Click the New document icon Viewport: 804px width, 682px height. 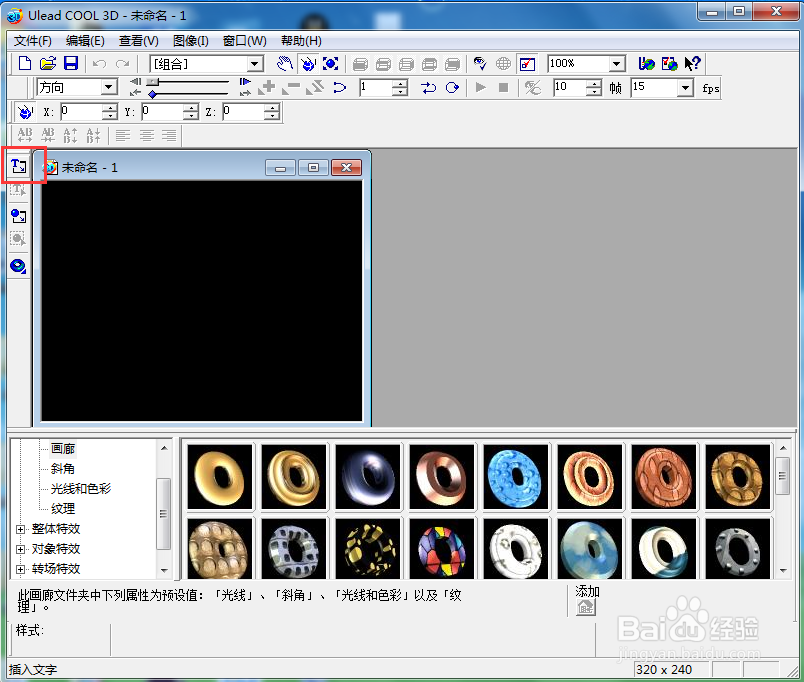click(x=24, y=64)
